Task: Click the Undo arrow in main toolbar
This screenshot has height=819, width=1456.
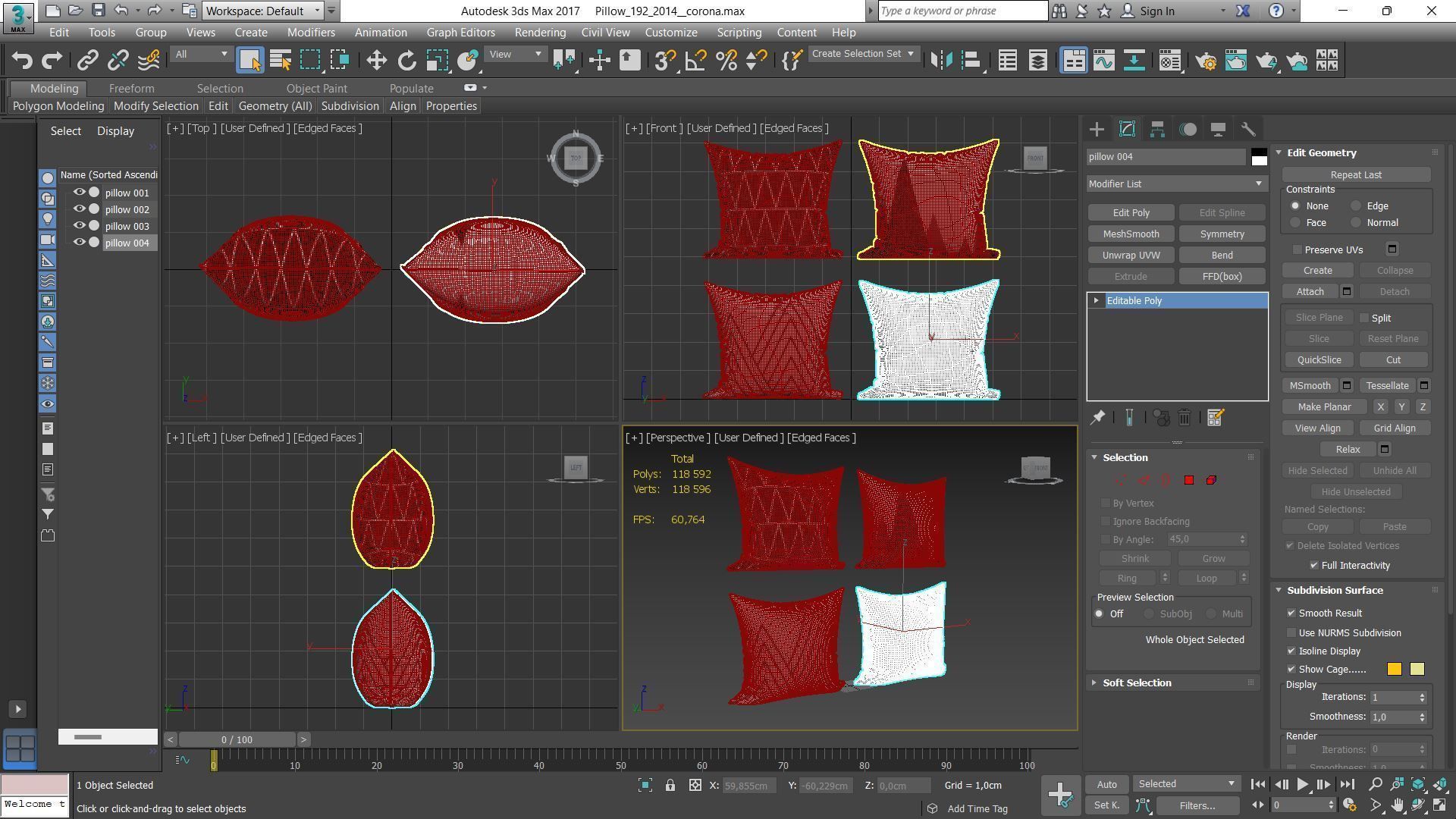Action: pos(22,61)
